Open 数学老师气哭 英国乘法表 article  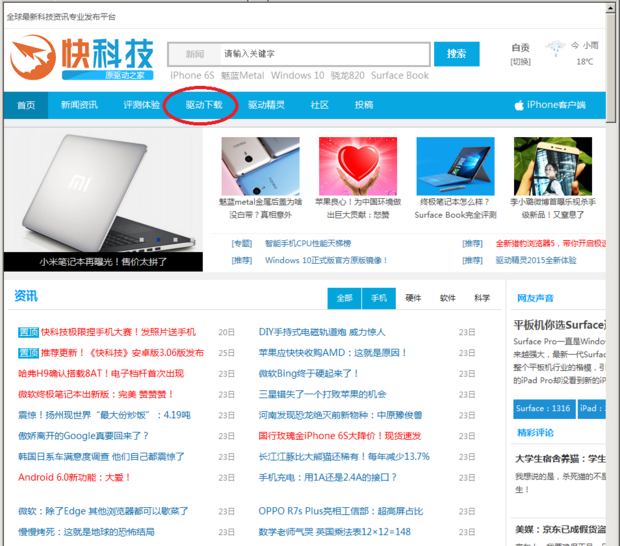coord(335,532)
